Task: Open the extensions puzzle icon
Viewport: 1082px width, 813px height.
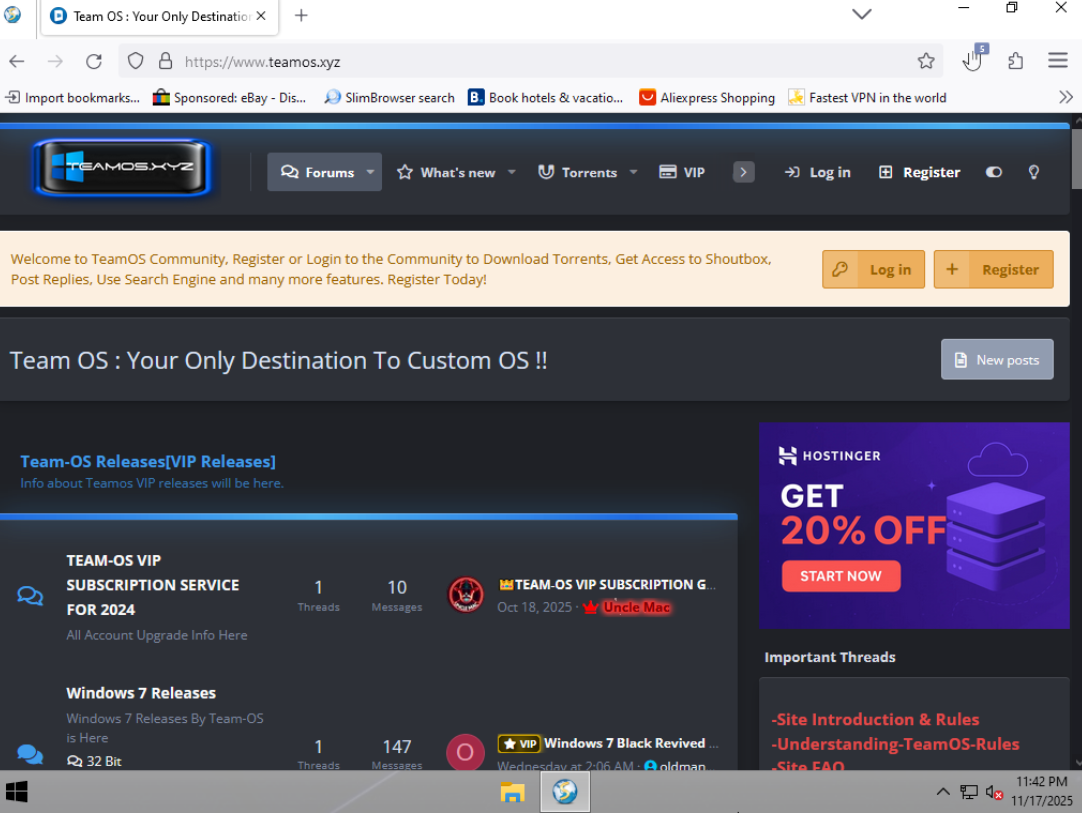Action: coord(1015,61)
